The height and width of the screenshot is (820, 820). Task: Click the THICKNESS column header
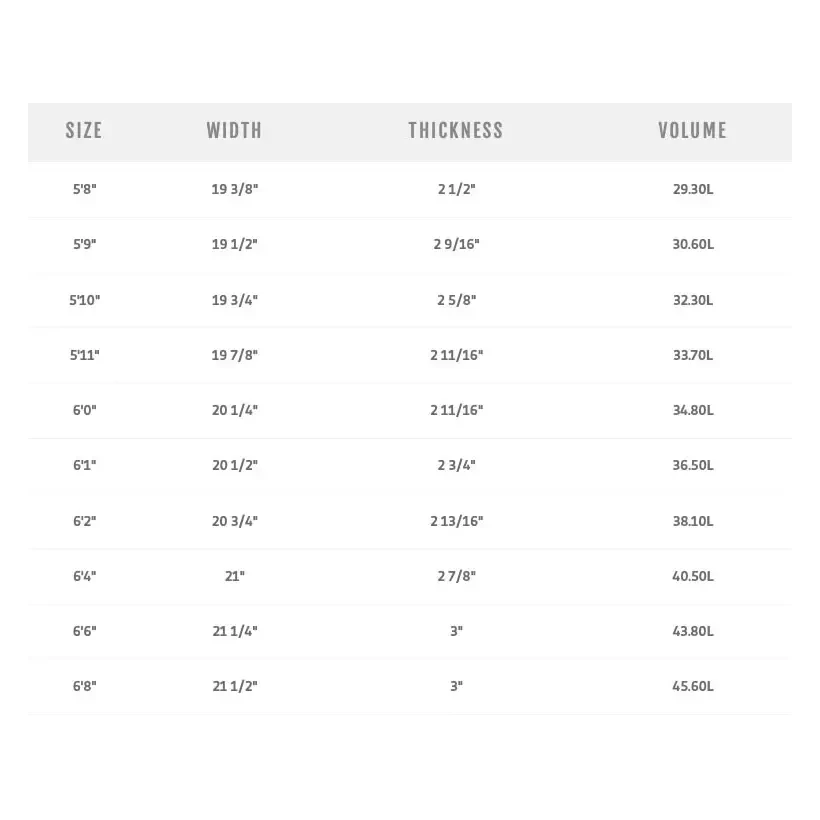click(x=455, y=130)
